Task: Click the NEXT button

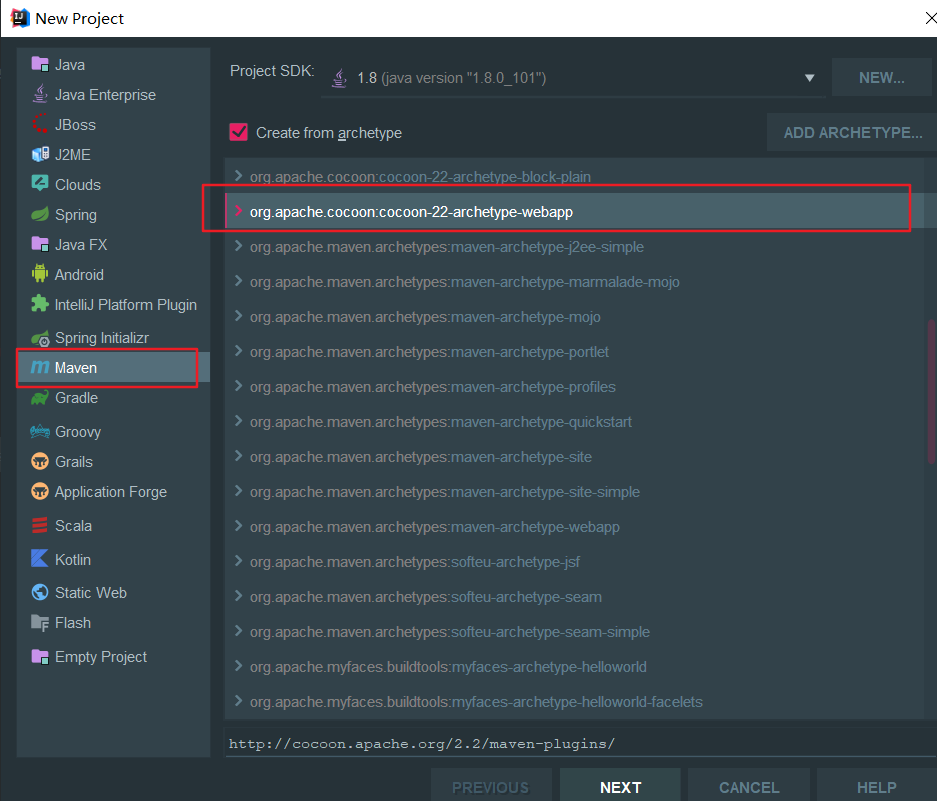Action: tap(620, 785)
